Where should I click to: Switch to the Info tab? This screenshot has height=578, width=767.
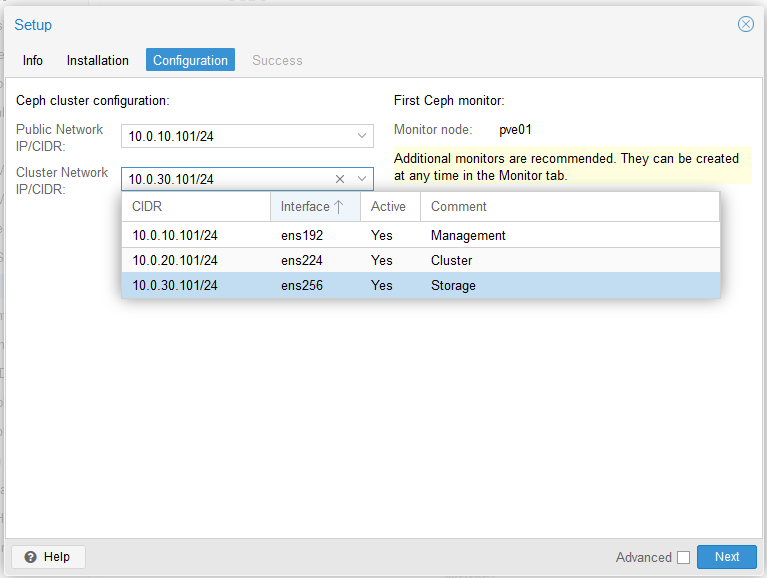[x=33, y=60]
